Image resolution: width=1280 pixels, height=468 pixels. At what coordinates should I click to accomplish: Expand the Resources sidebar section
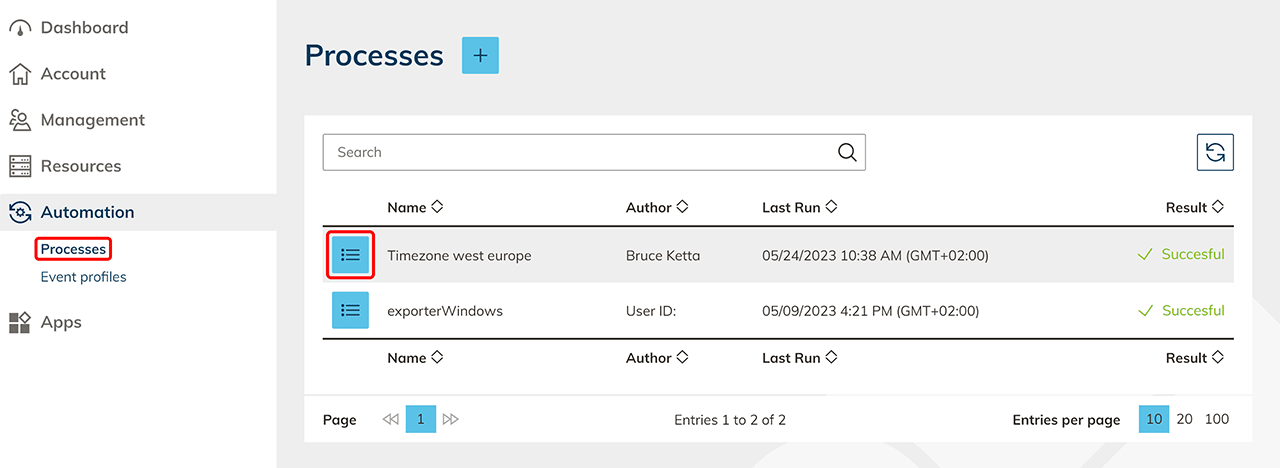pyautogui.click(x=80, y=166)
